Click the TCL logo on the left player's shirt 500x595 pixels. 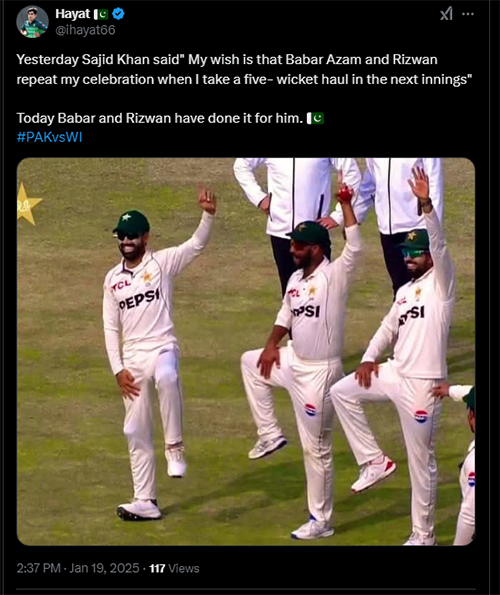click(x=121, y=285)
